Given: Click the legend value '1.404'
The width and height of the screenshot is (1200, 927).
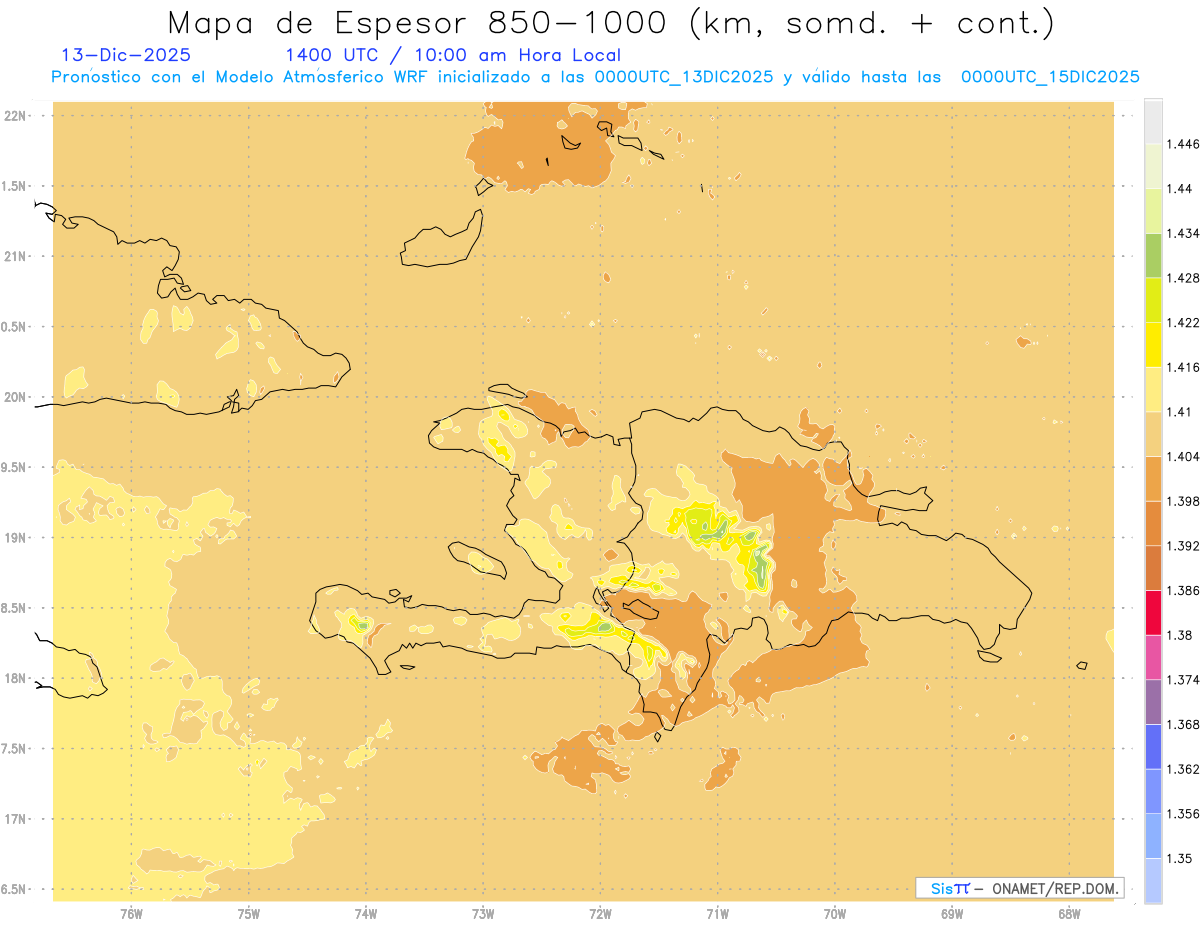Looking at the screenshot, I should pos(1183,456).
